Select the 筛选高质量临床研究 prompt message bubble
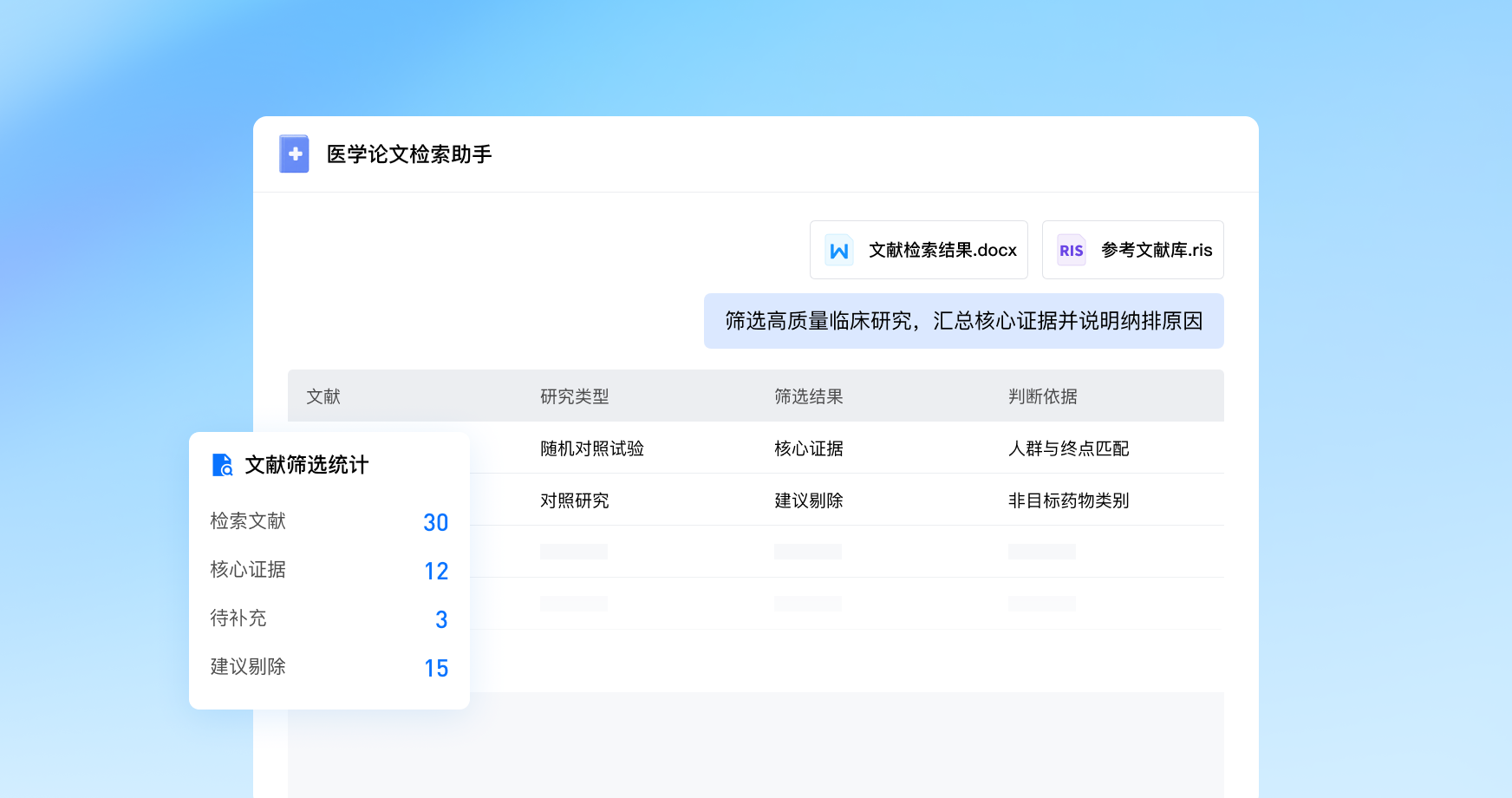The height and width of the screenshot is (798, 1512). [964, 321]
